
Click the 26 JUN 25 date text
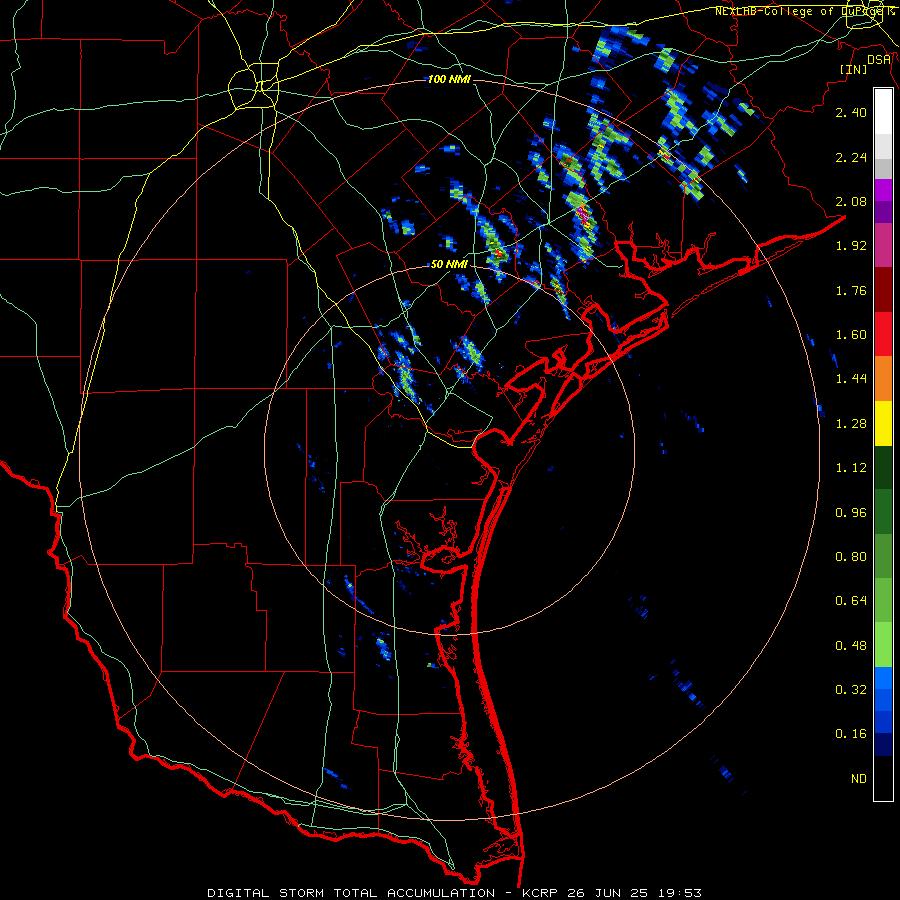click(x=608, y=893)
